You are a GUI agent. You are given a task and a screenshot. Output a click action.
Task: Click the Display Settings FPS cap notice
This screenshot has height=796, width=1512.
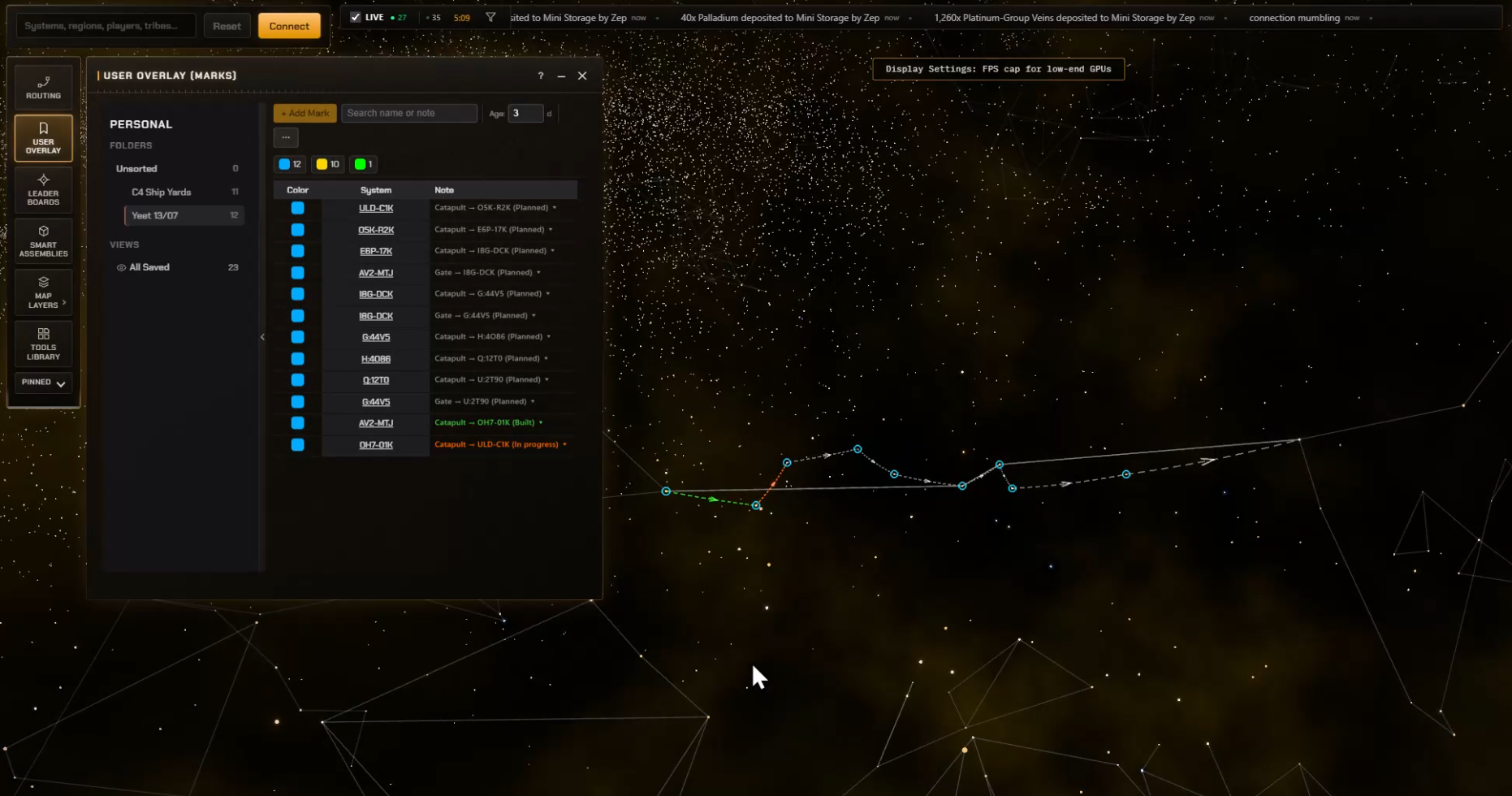[x=998, y=69]
